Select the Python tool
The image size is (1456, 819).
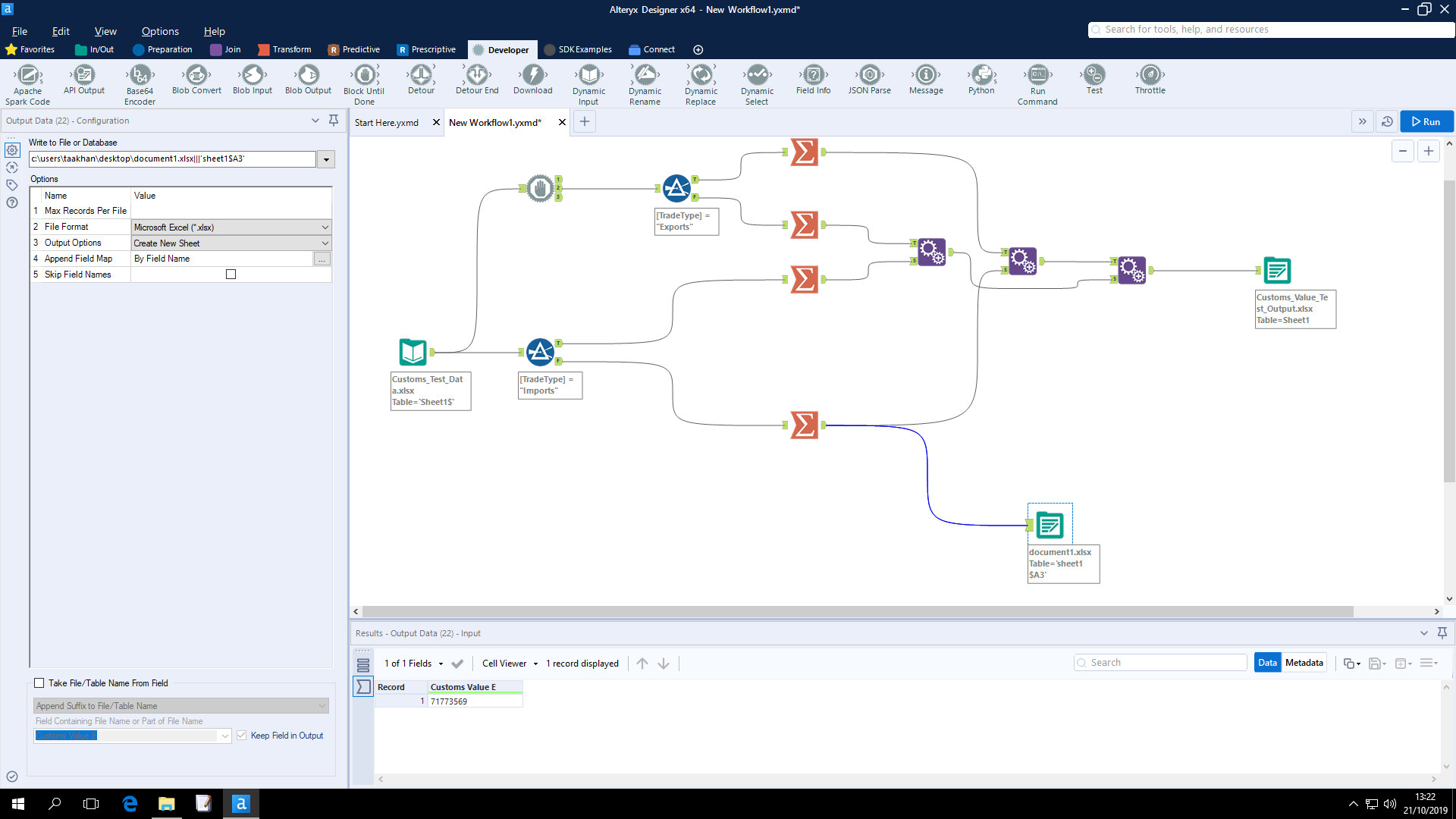981,79
